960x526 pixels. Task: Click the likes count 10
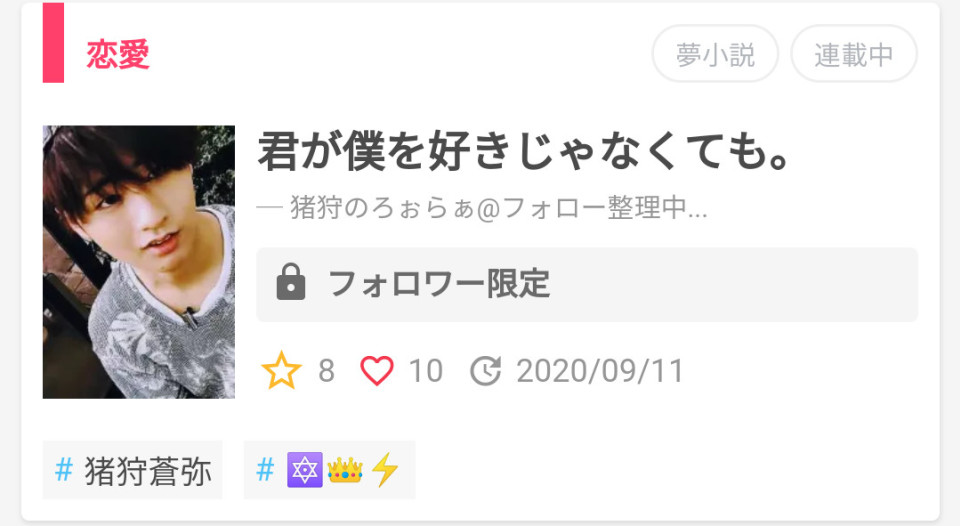tap(426, 371)
